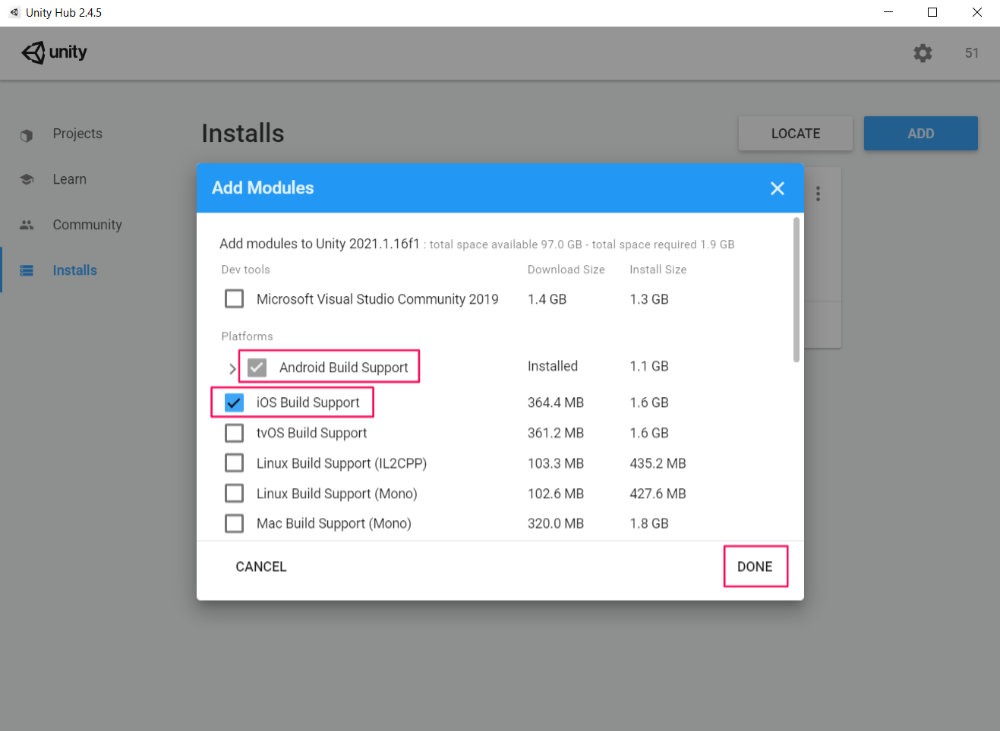The width and height of the screenshot is (1000, 731).
Task: Click the 'Installs' page heading
Action: click(x=243, y=133)
